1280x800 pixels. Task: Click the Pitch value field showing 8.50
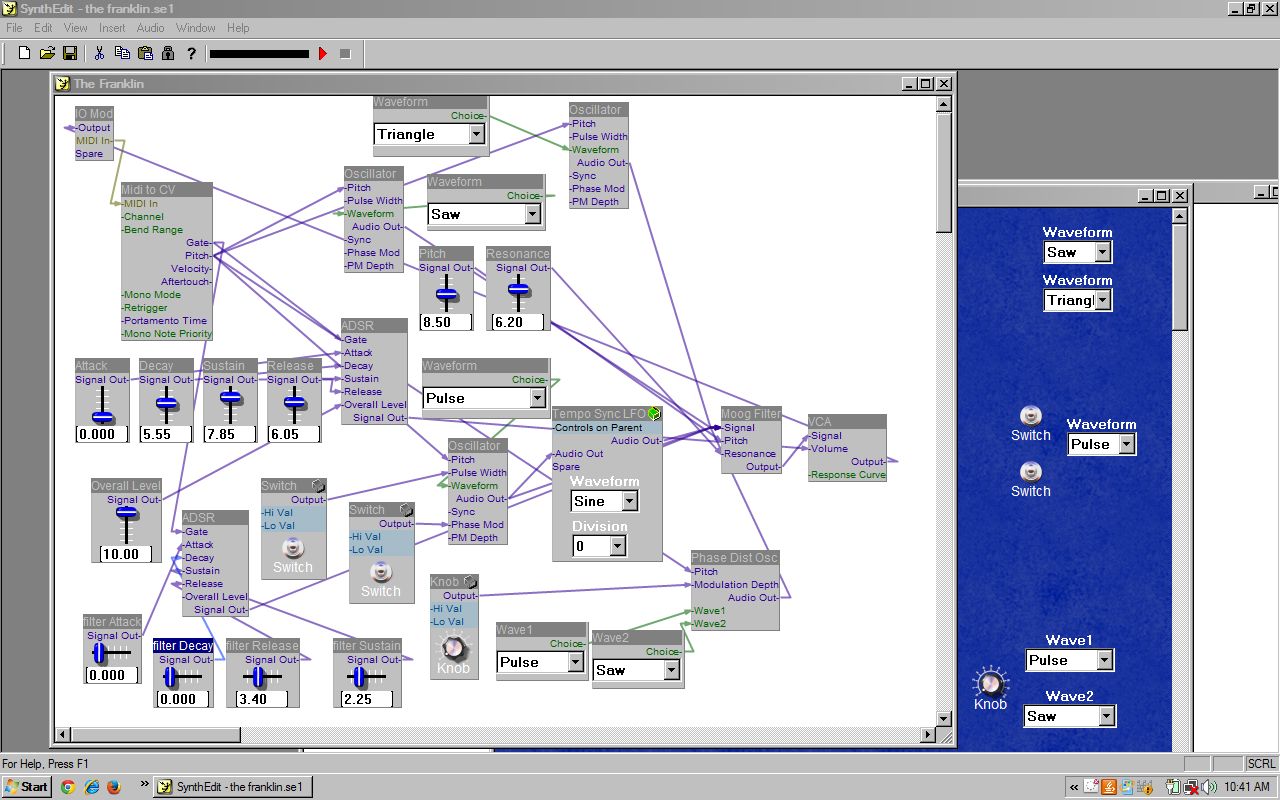pos(446,322)
